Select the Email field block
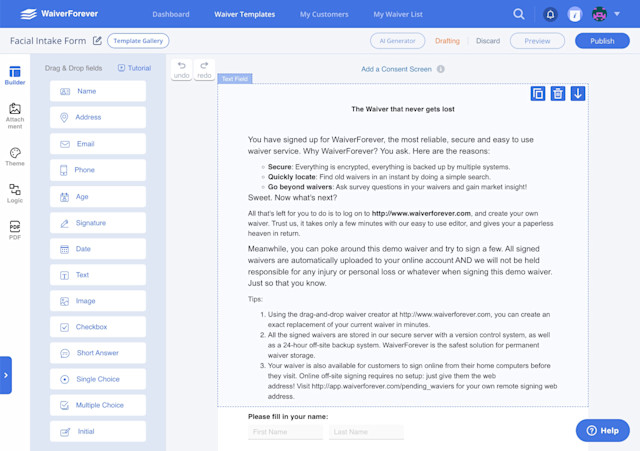 98,144
